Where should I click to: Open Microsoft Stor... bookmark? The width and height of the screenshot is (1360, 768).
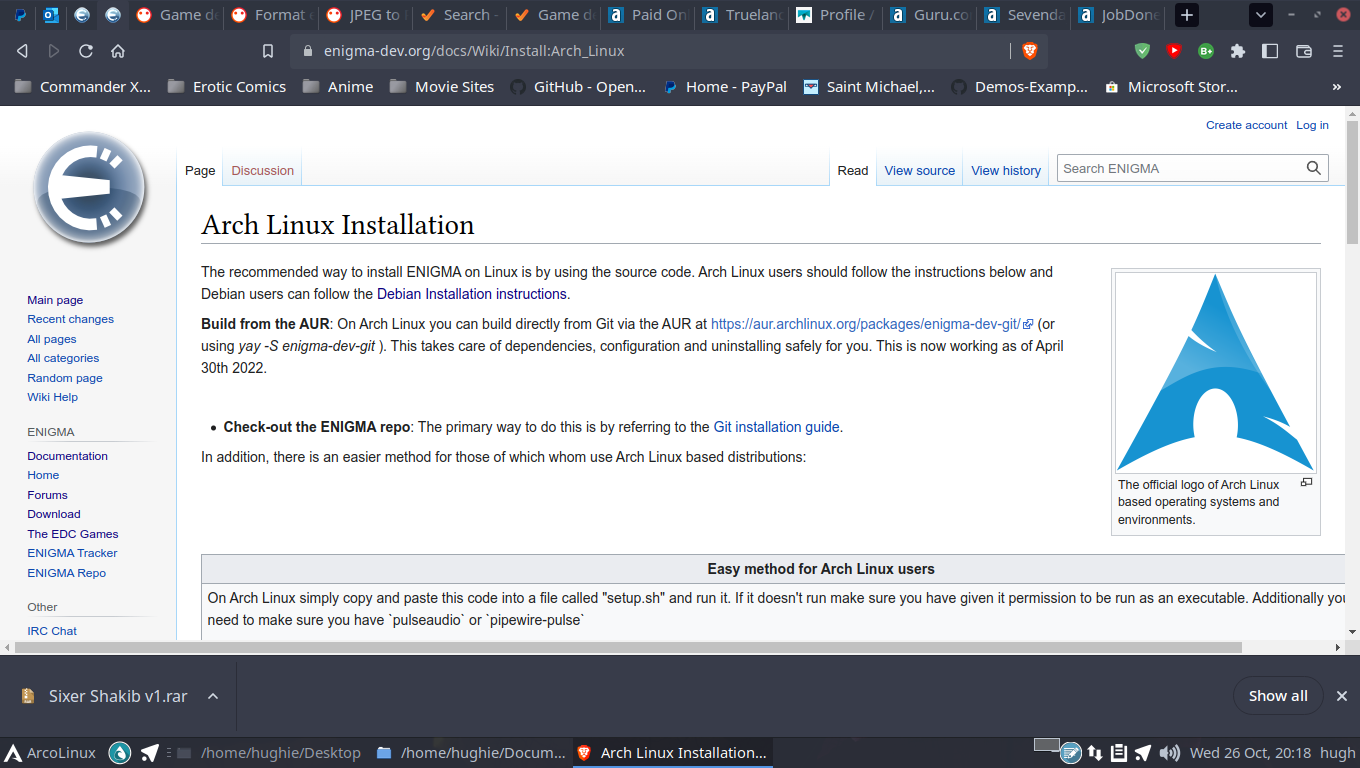click(1171, 87)
